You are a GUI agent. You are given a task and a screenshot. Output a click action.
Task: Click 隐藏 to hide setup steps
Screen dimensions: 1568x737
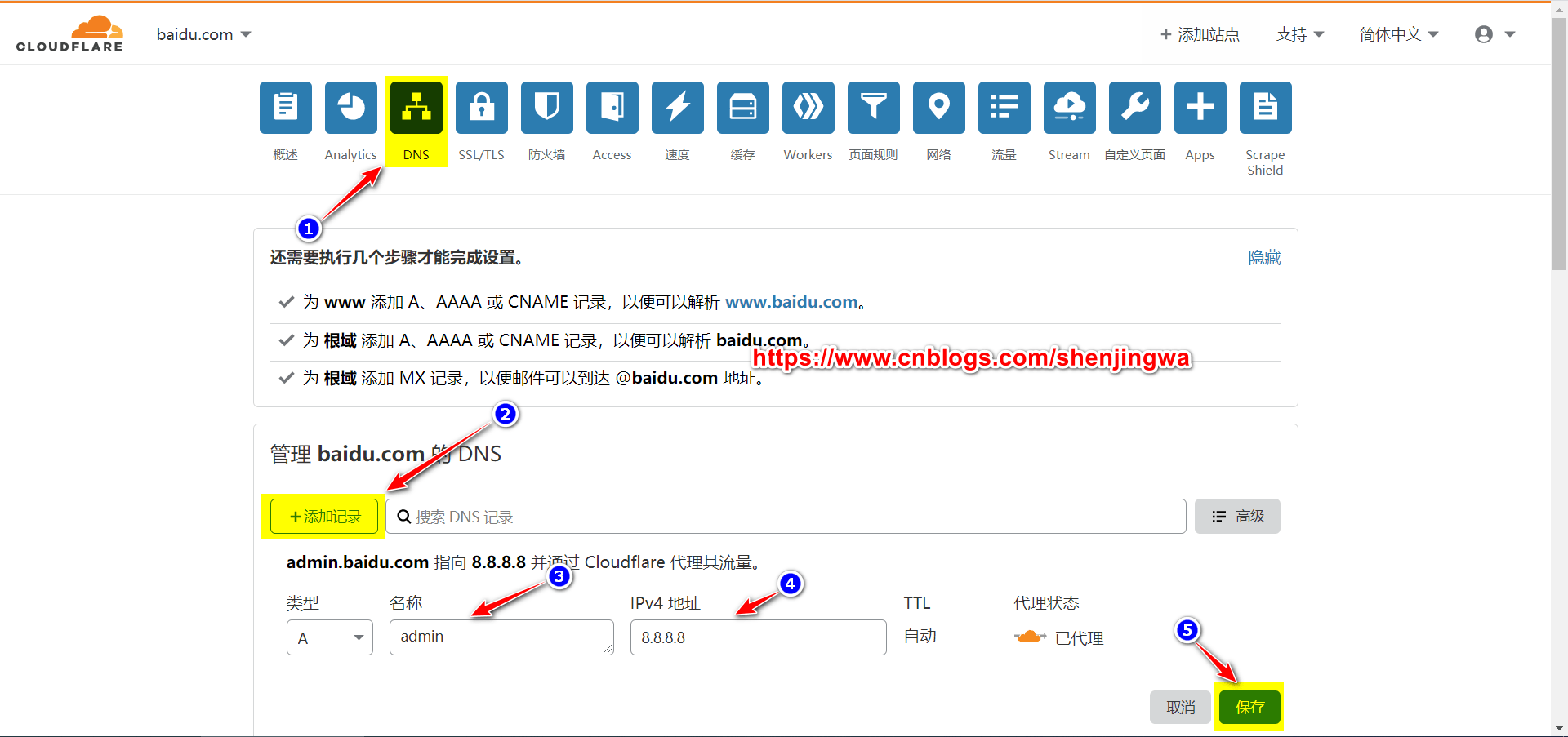click(x=1264, y=258)
